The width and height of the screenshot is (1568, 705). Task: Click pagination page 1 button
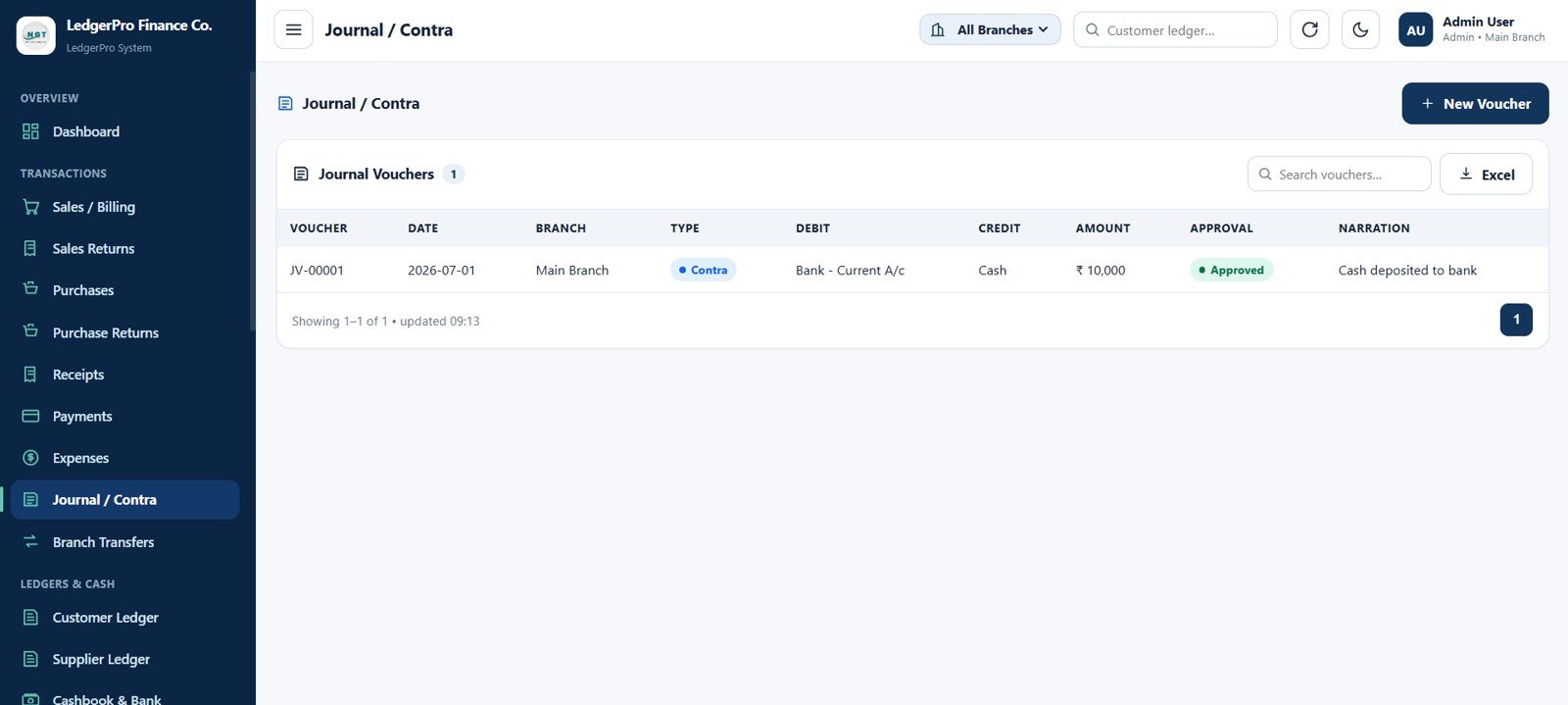click(x=1516, y=320)
